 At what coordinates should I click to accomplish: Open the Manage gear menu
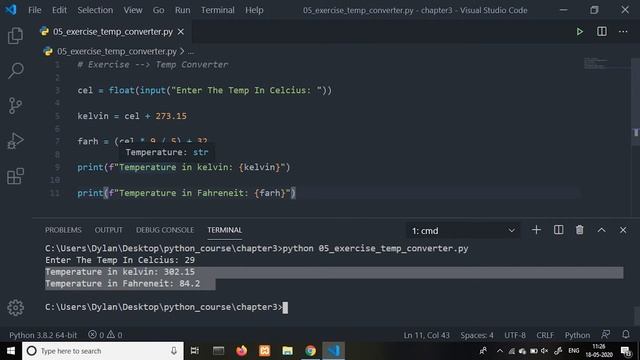(16, 308)
